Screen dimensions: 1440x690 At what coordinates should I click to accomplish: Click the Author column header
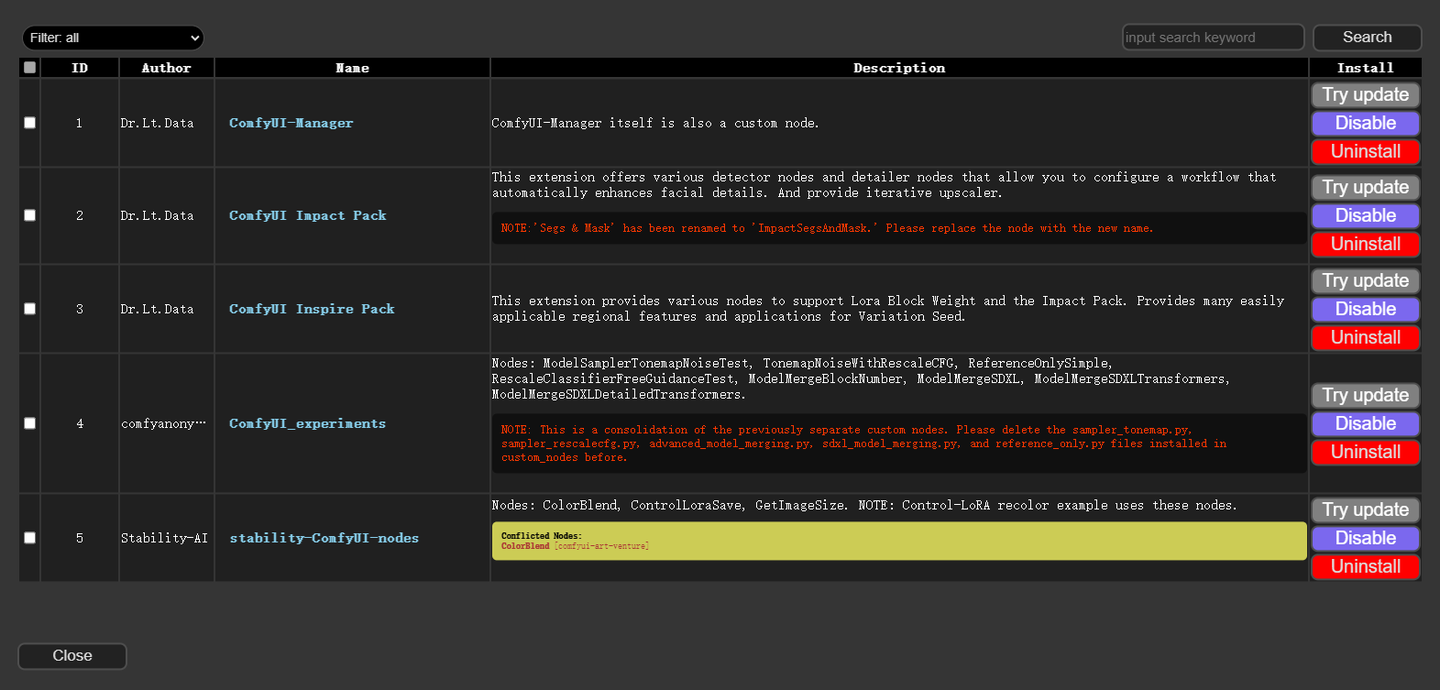[x=166, y=68]
